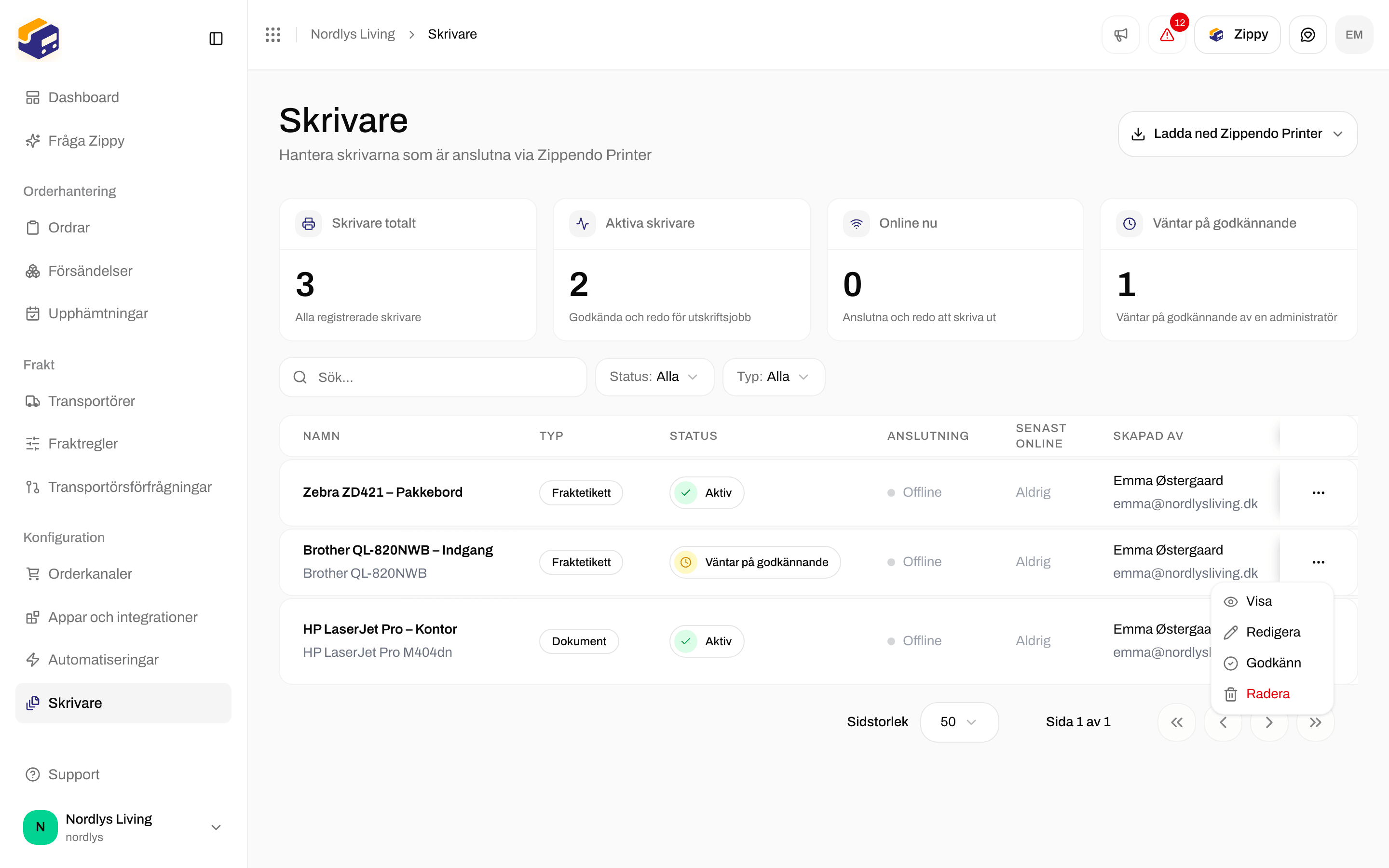Select Redigera in the row menu
The image size is (1389, 868).
click(1271, 632)
